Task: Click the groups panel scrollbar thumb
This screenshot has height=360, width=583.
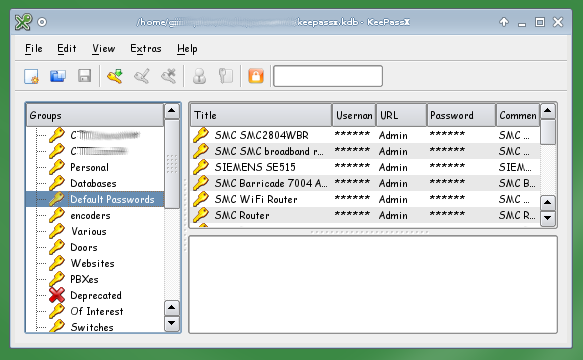Action: [x=172, y=164]
